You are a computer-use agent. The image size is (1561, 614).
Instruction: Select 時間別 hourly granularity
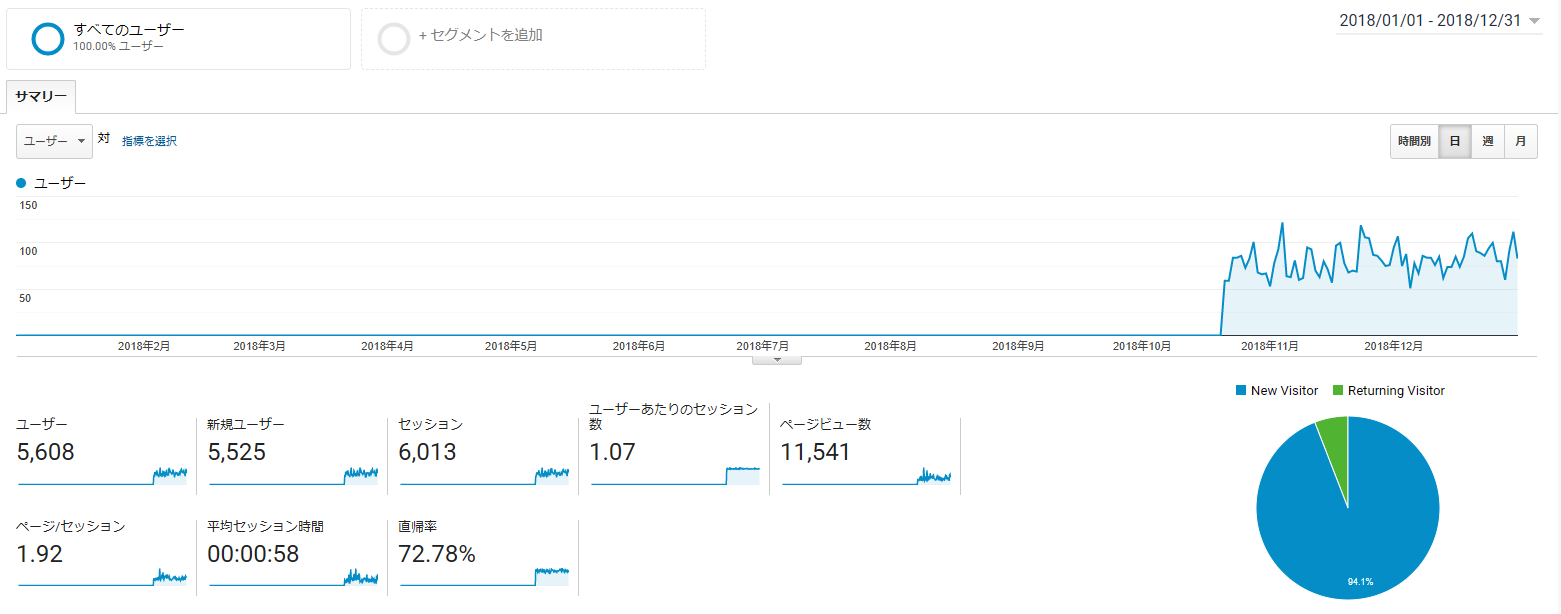1414,142
